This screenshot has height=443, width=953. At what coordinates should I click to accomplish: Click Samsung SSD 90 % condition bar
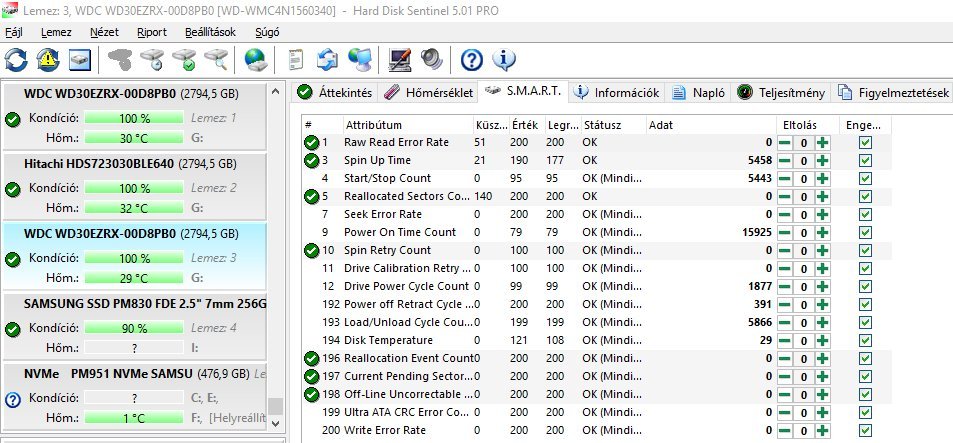134,328
